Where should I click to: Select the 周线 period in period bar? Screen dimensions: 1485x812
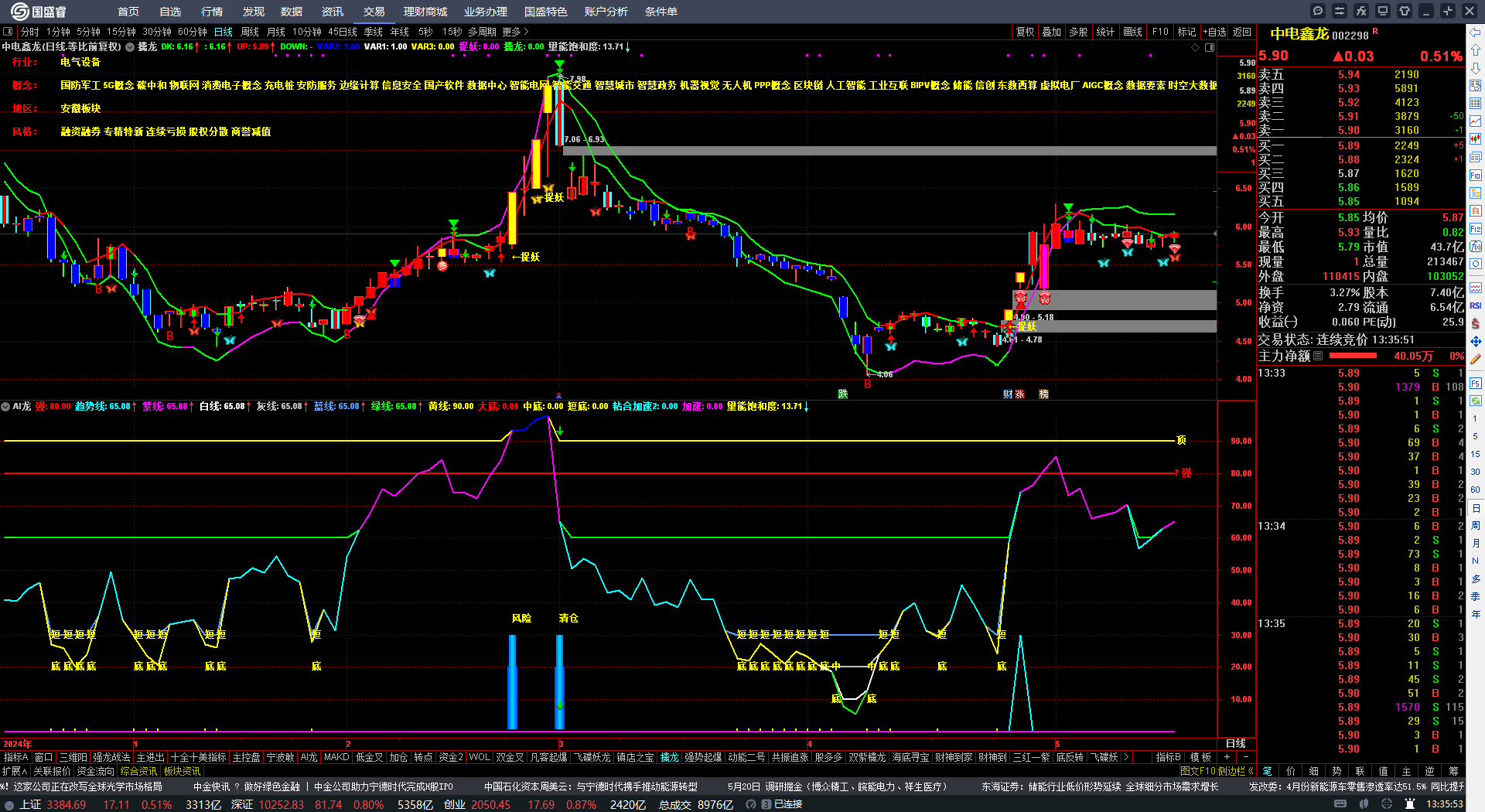pyautogui.click(x=250, y=32)
